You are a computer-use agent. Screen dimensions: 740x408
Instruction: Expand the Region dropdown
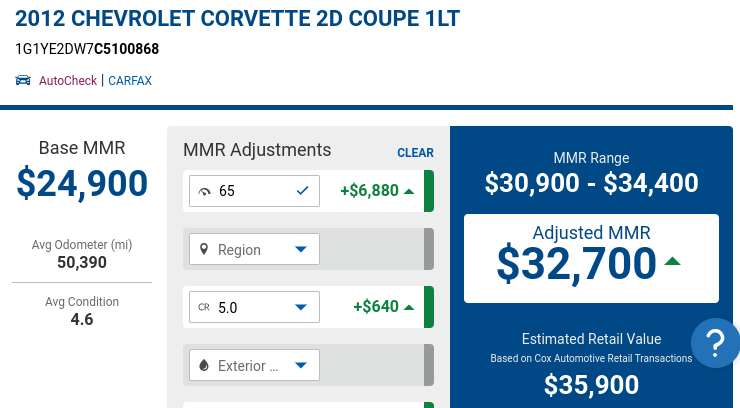coord(254,249)
